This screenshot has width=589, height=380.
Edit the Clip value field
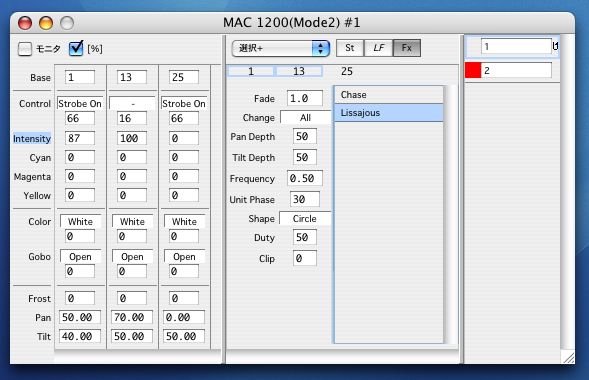point(305,258)
